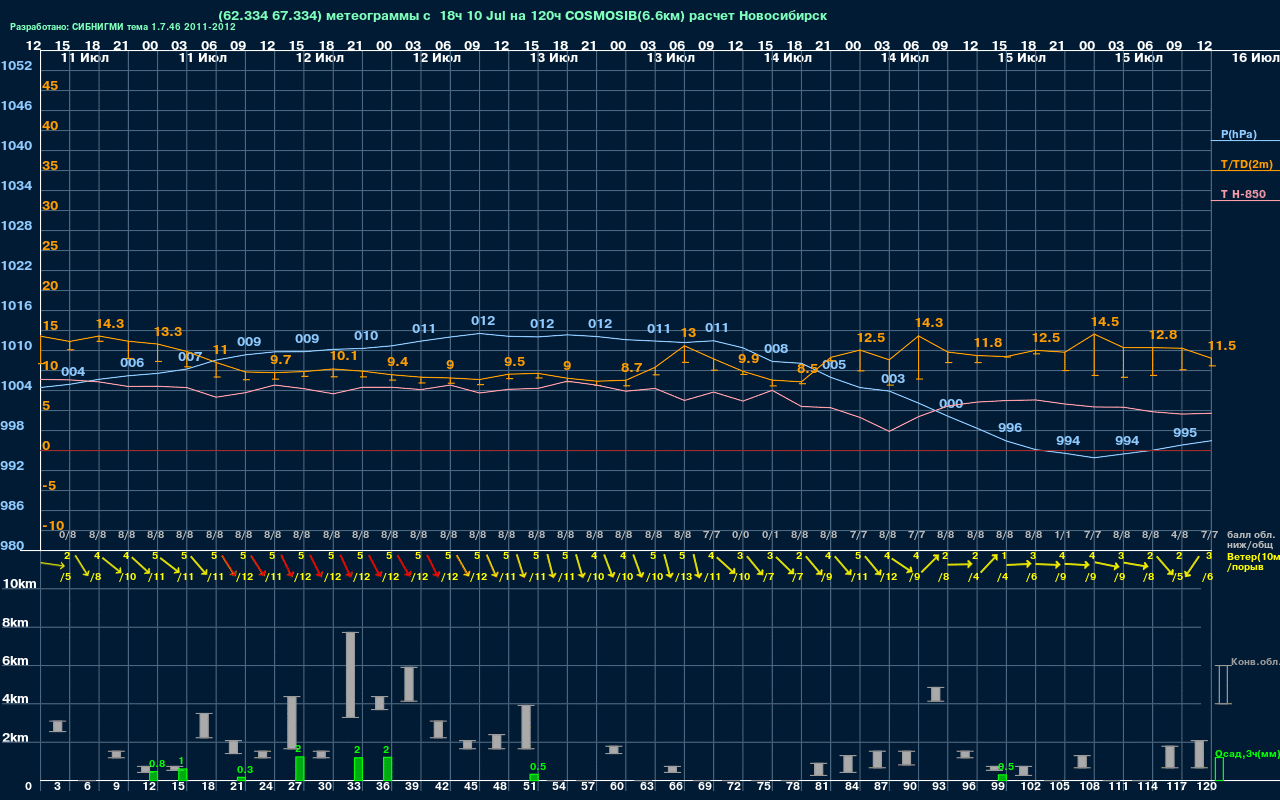
Task: Click the 007 pressure value
Action: tap(190, 356)
